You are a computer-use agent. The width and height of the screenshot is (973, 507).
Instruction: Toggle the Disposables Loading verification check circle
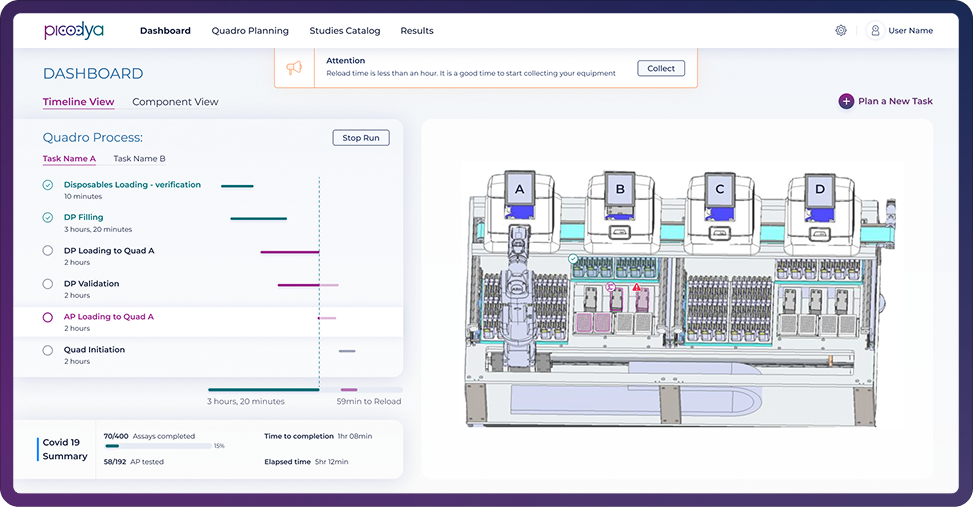[x=48, y=185]
